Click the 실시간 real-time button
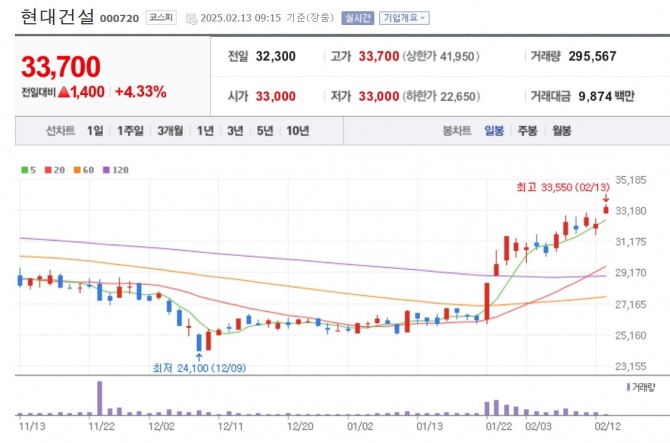Viewport: 670px width, 443px height. pos(356,18)
